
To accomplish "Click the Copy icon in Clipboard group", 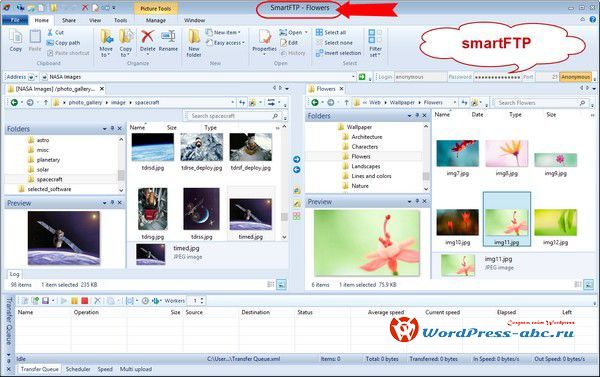I will coord(16,37).
